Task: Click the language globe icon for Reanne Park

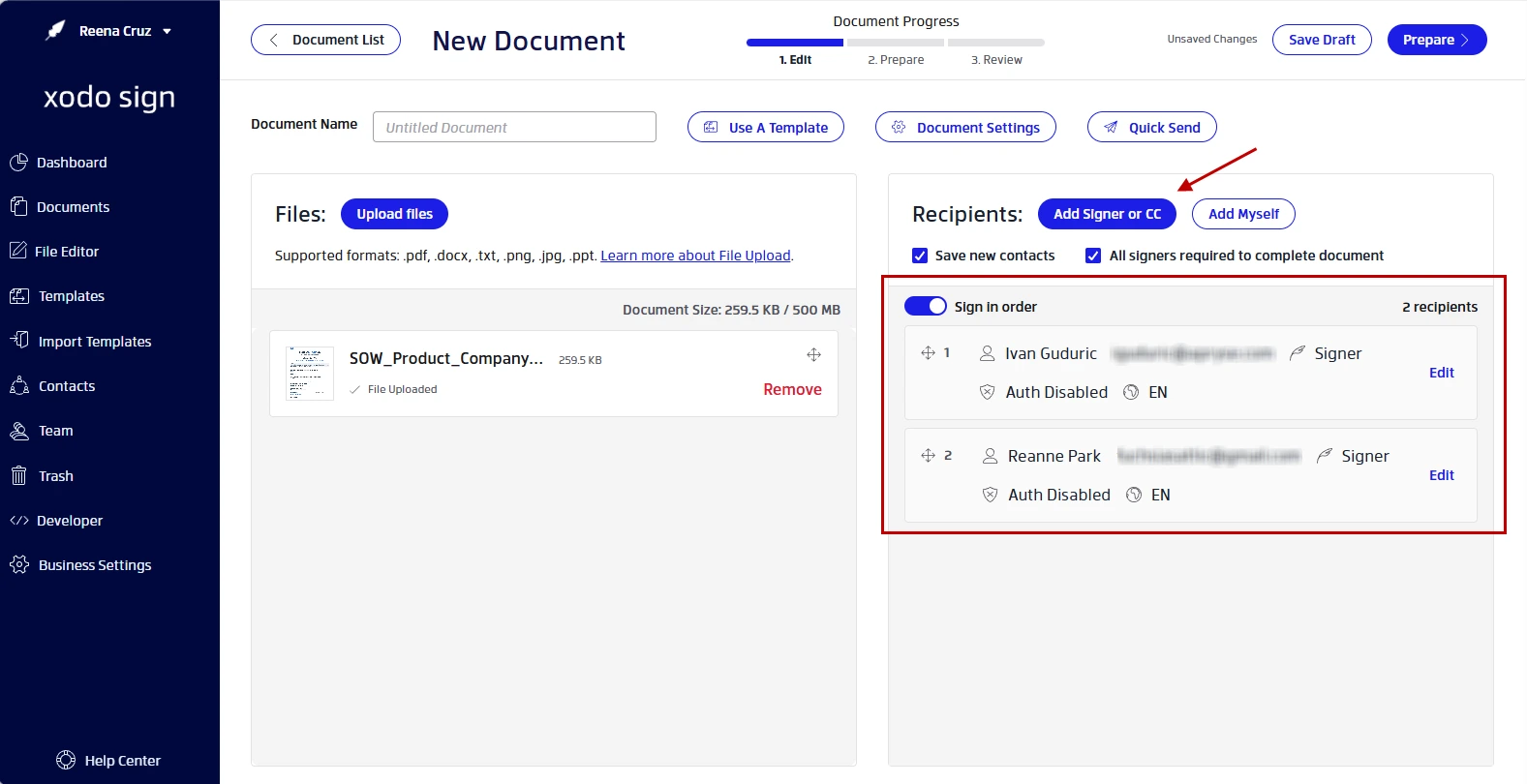Action: tap(1134, 495)
